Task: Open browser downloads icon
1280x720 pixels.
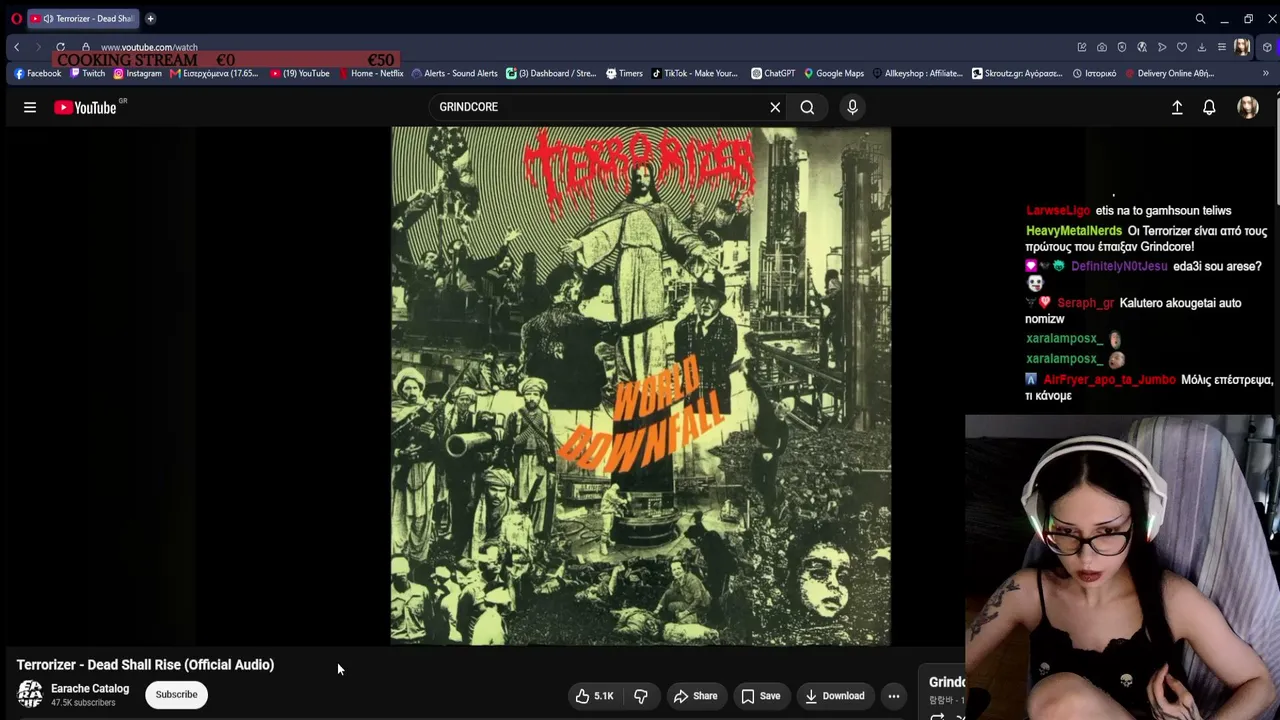Action: pyautogui.click(x=1202, y=47)
